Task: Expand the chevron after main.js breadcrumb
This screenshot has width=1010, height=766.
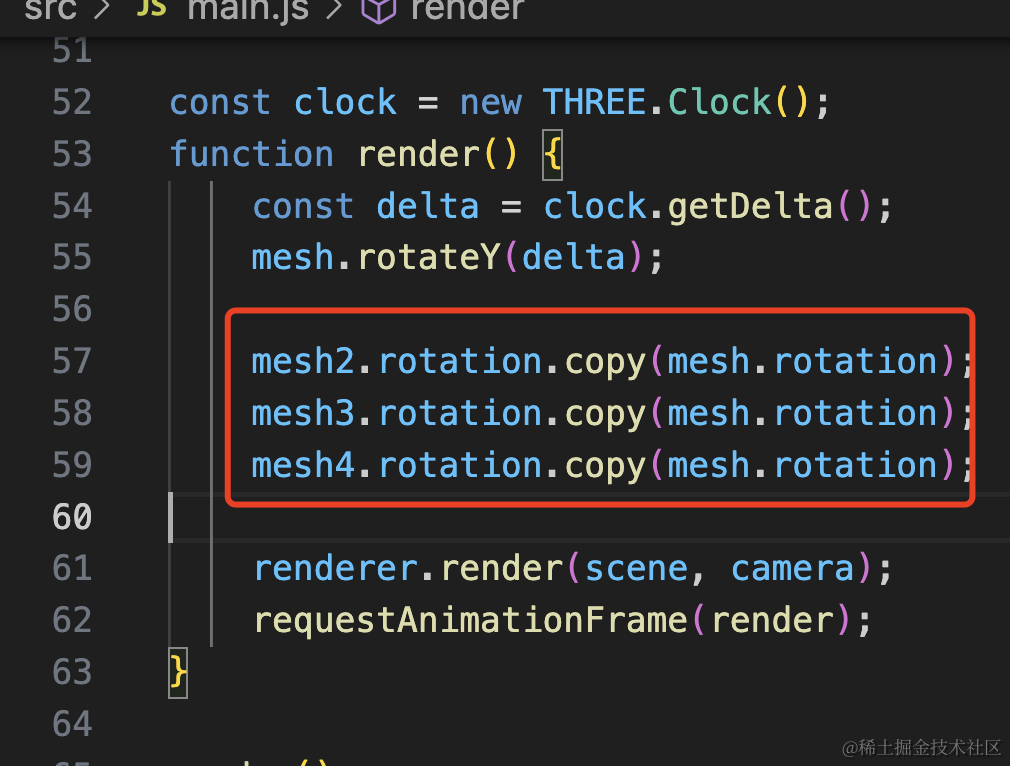Action: click(334, 9)
